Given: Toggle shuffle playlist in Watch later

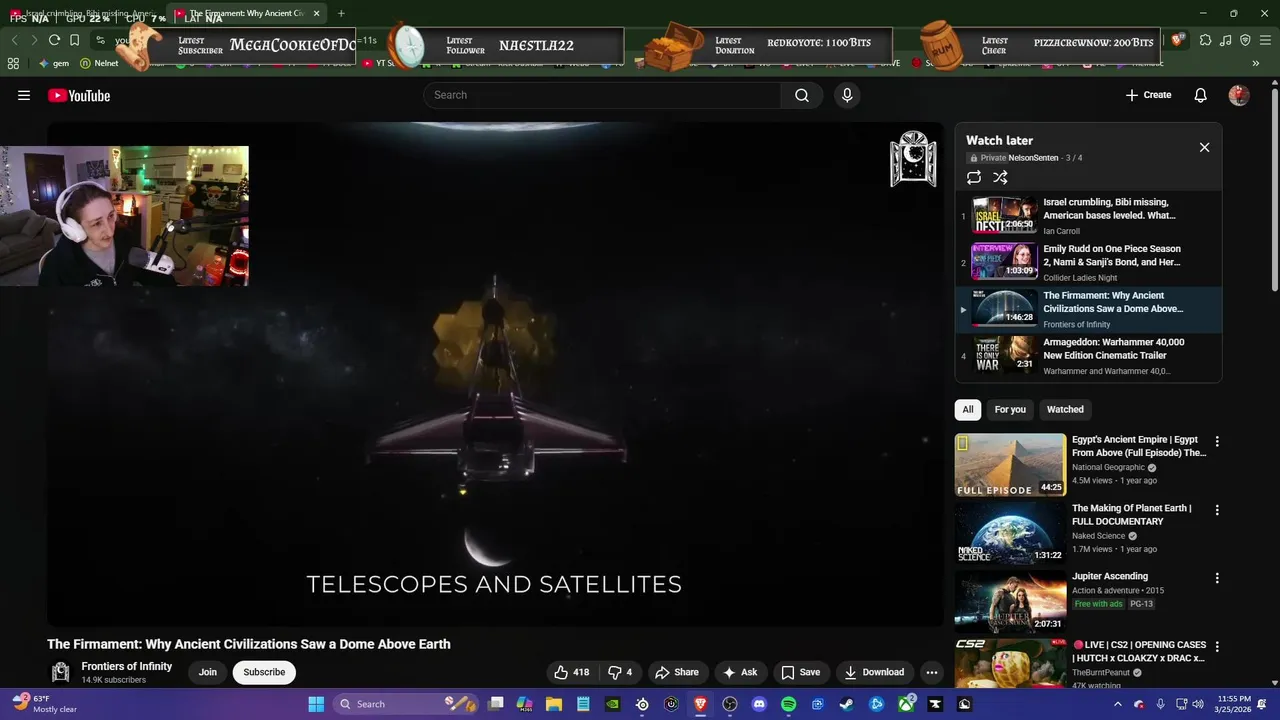Looking at the screenshot, I should coord(1000,177).
